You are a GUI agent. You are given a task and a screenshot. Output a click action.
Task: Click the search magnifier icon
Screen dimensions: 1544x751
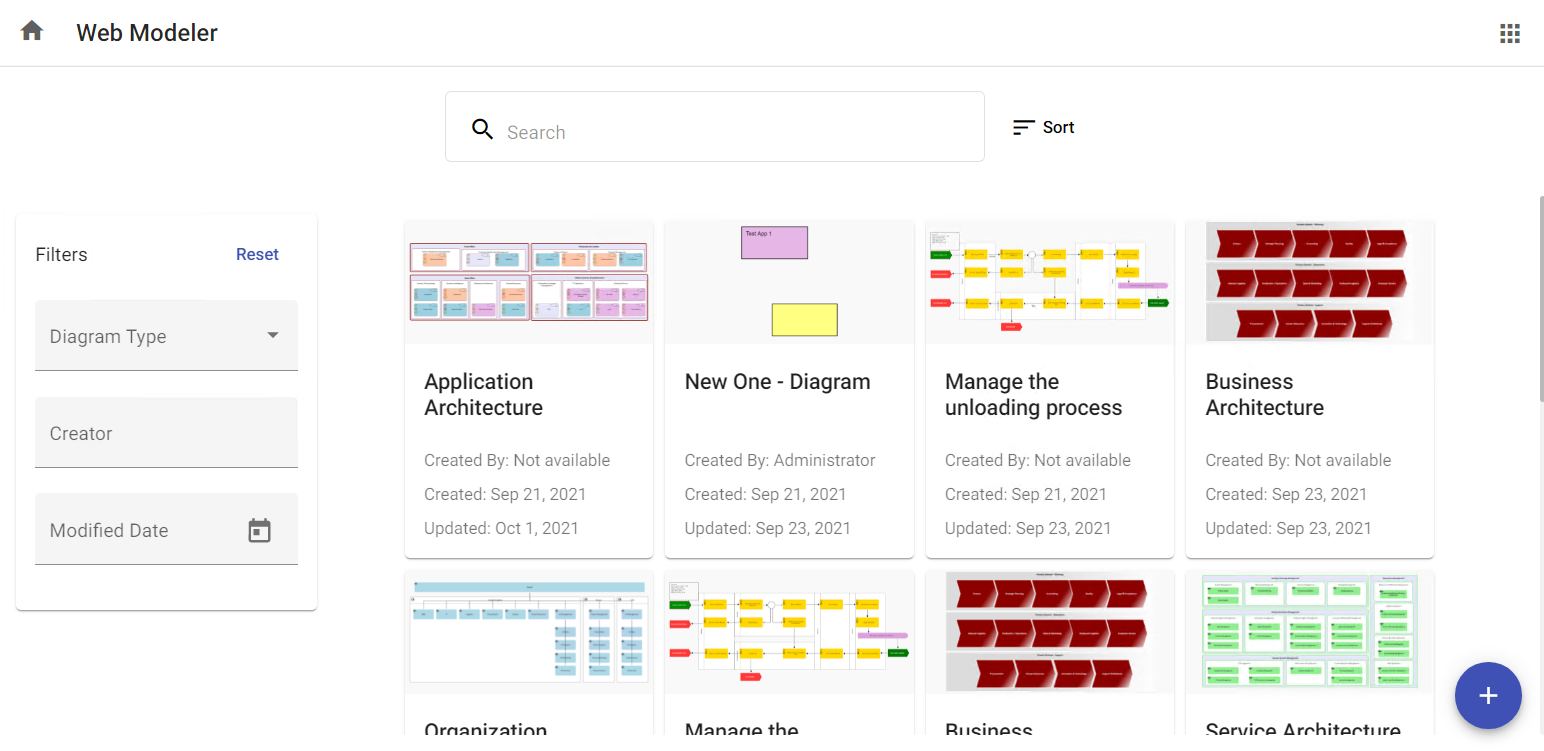point(483,129)
